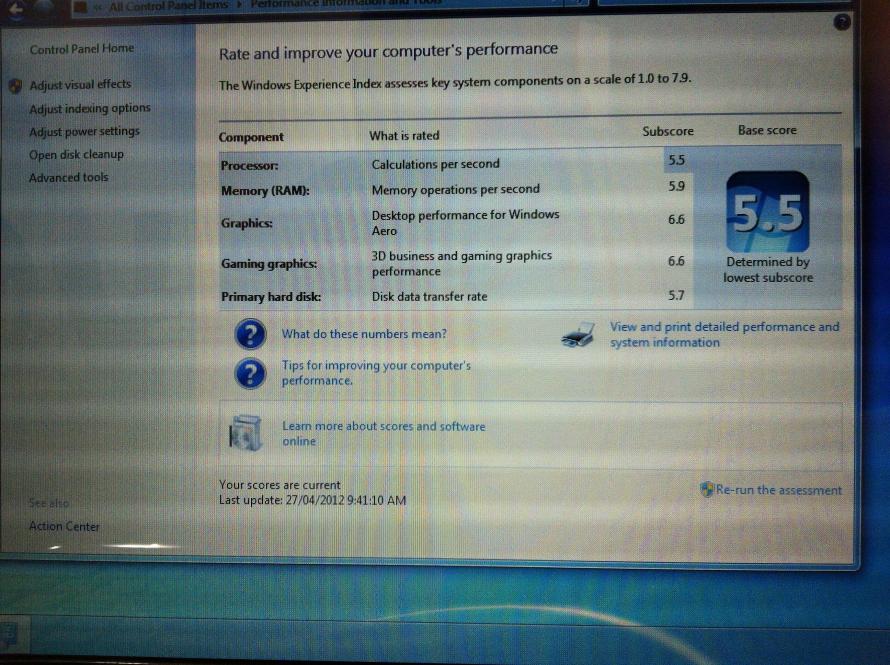Select the Processor: row label
The height and width of the screenshot is (665, 890).
(249, 166)
